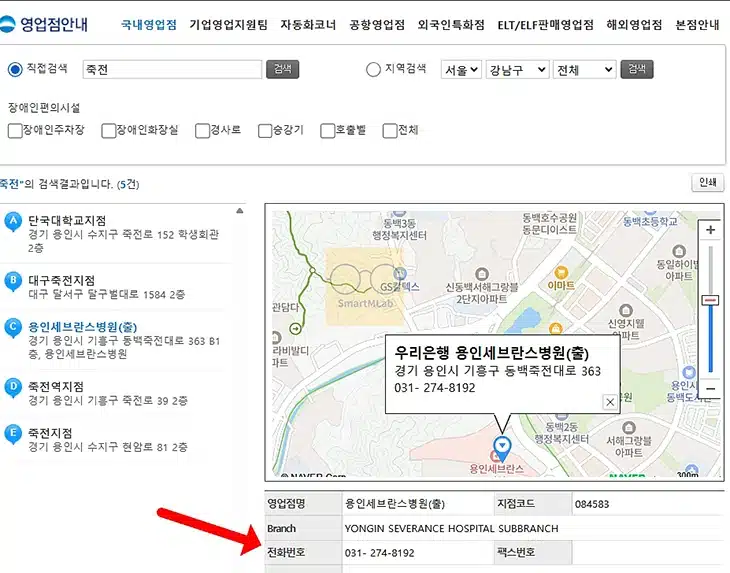Viewport: 730px width, 573px height.
Task: Check the 장애인화장실 checkbox
Action: coord(108,131)
